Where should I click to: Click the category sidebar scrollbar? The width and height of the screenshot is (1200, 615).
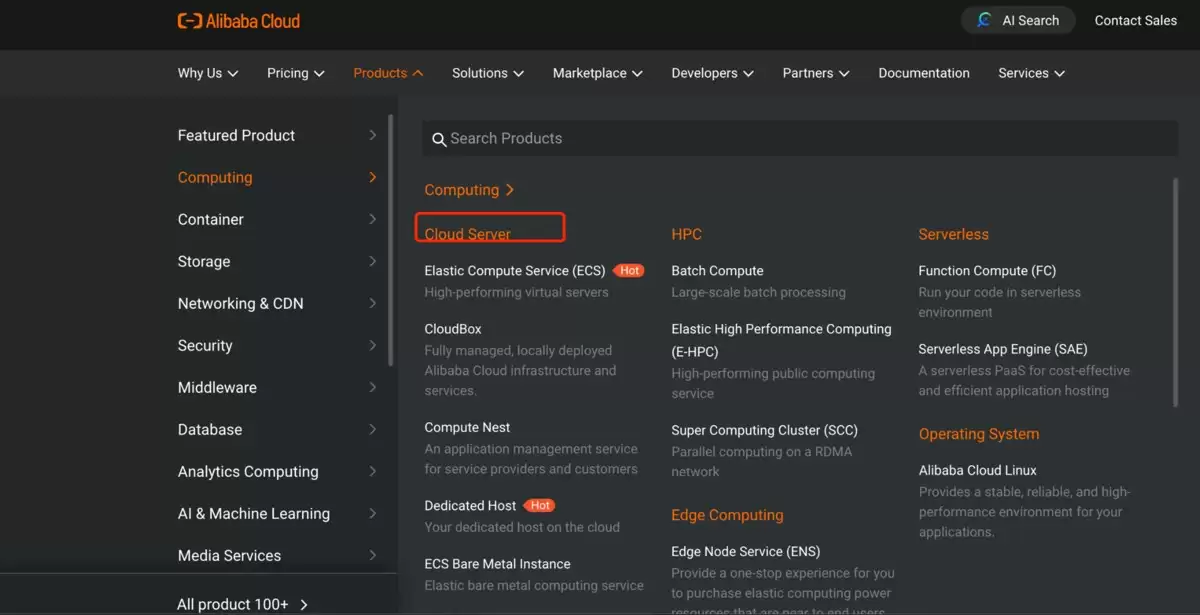coord(391,240)
